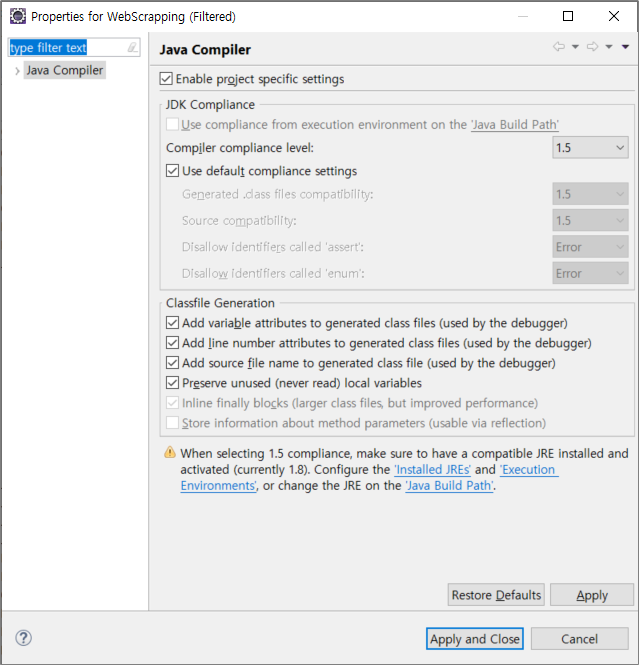
Task: Go forward using the right arrow icon
Action: pos(592,47)
